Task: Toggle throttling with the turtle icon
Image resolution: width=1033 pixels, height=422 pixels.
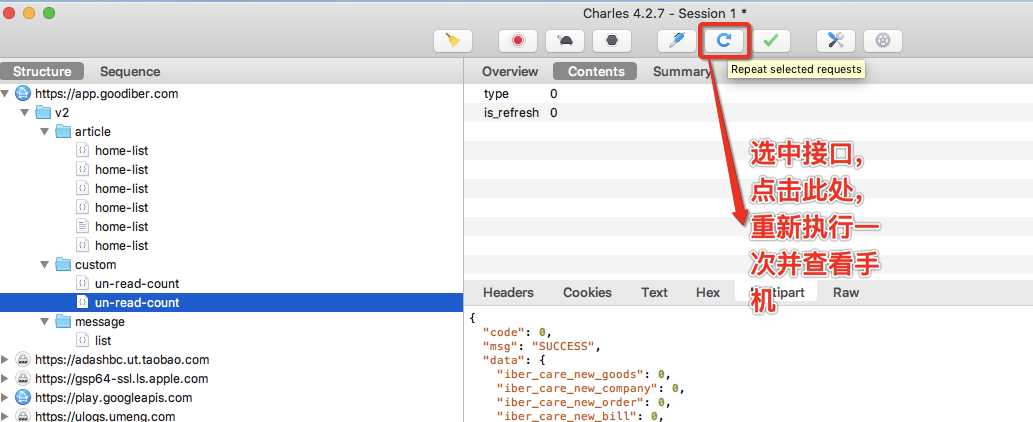Action: 565,41
